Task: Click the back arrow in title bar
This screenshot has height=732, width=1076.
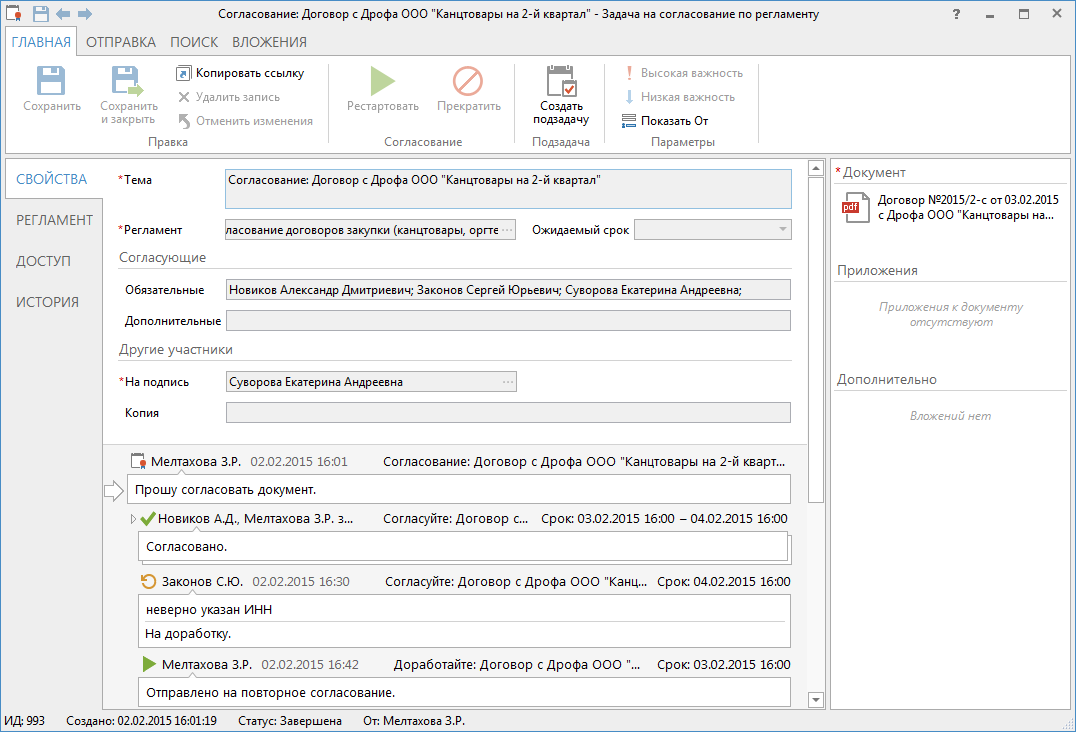Action: pos(63,14)
